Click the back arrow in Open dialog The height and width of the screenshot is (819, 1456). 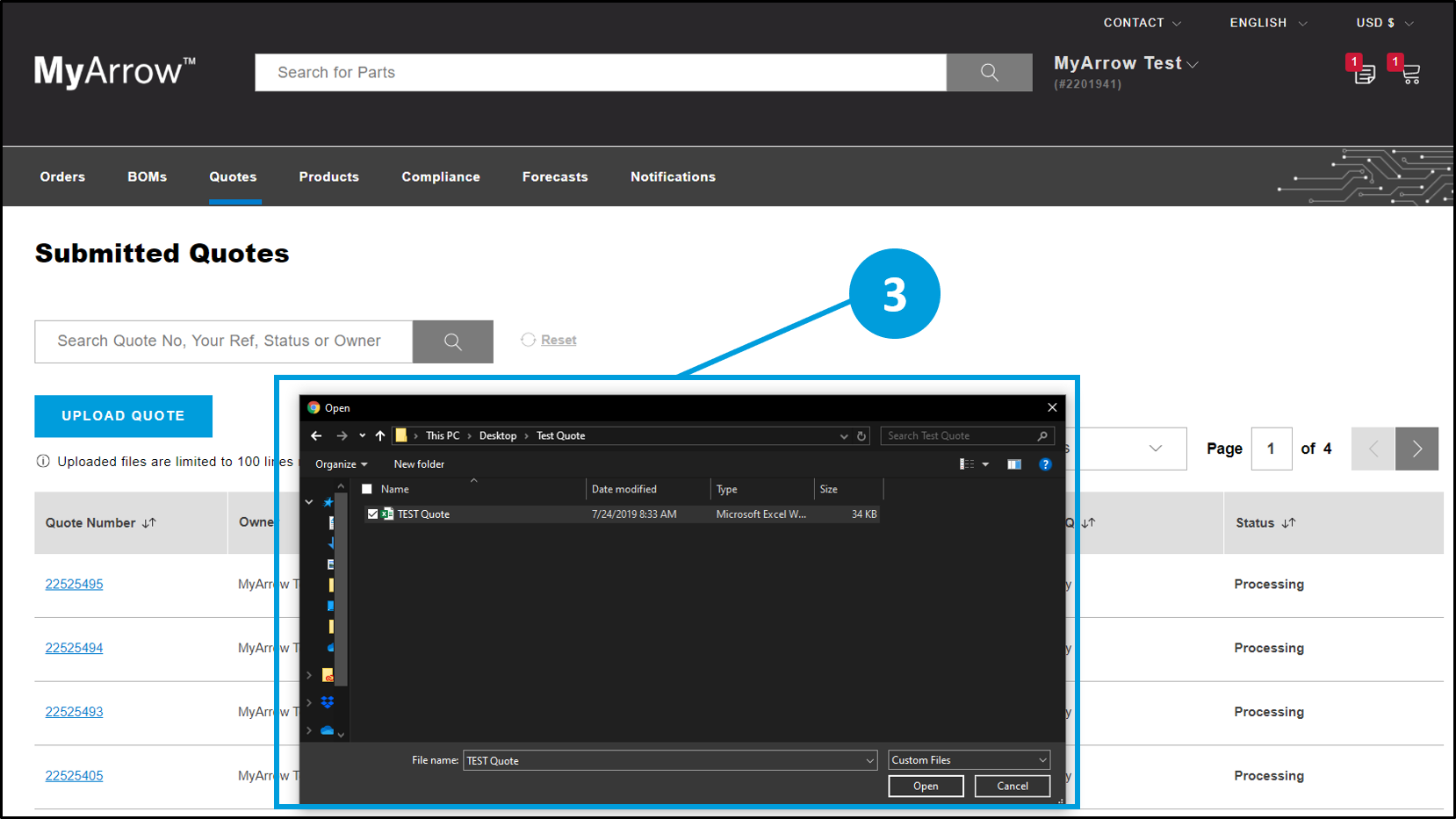coord(316,435)
